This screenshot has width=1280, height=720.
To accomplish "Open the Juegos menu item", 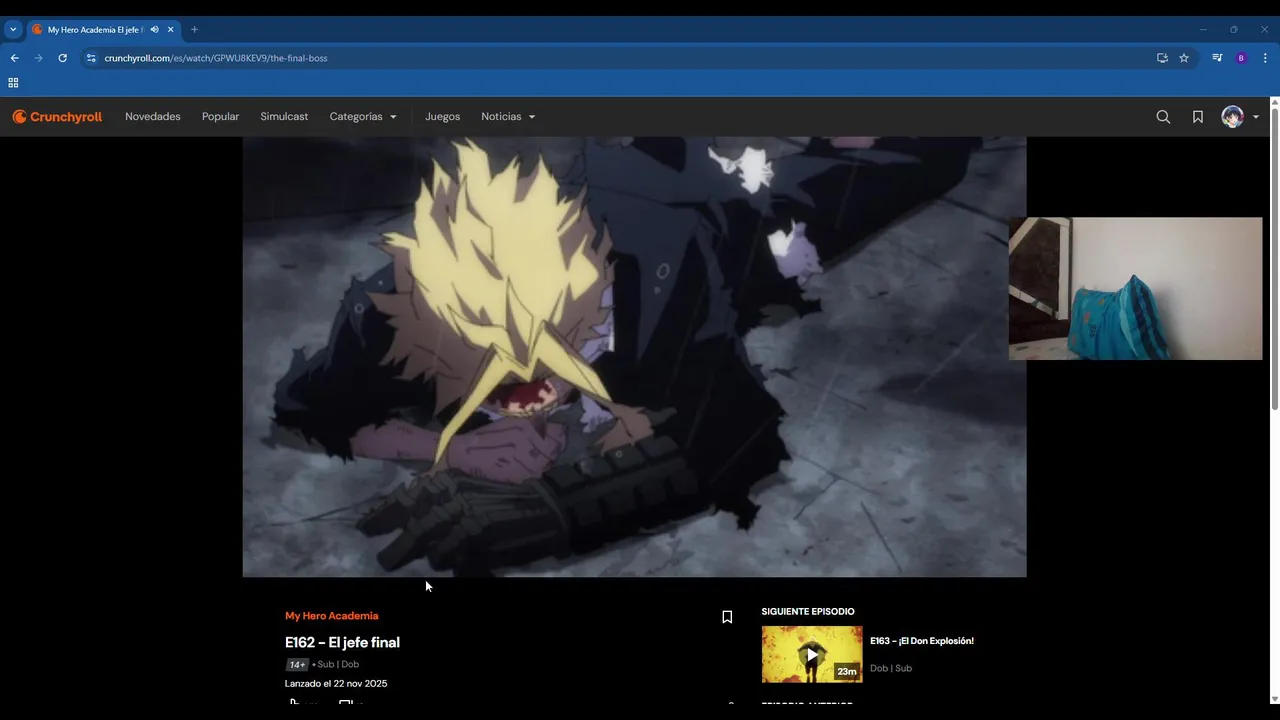I will [x=442, y=117].
